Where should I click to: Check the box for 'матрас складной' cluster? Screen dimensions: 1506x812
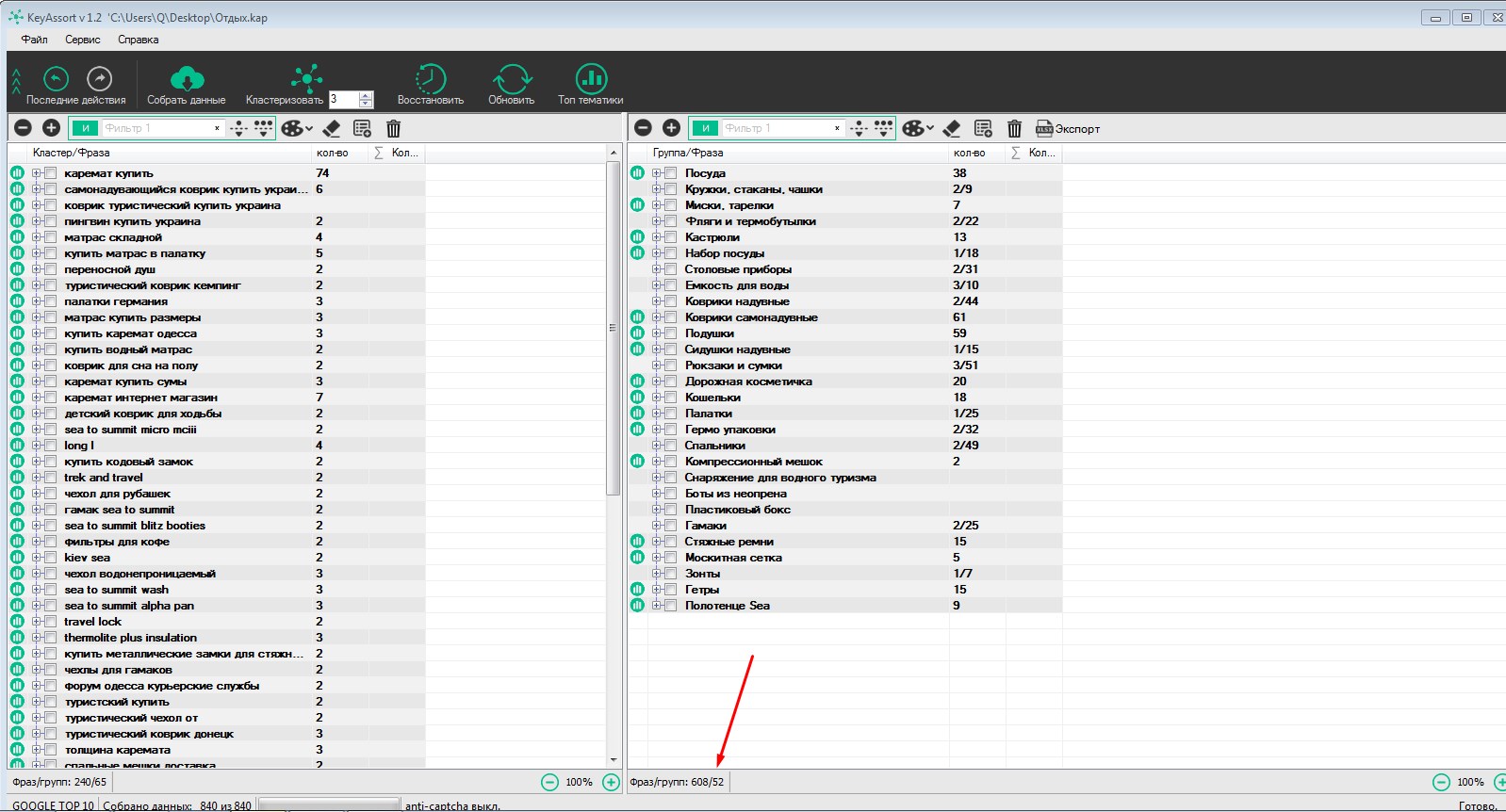[x=51, y=237]
